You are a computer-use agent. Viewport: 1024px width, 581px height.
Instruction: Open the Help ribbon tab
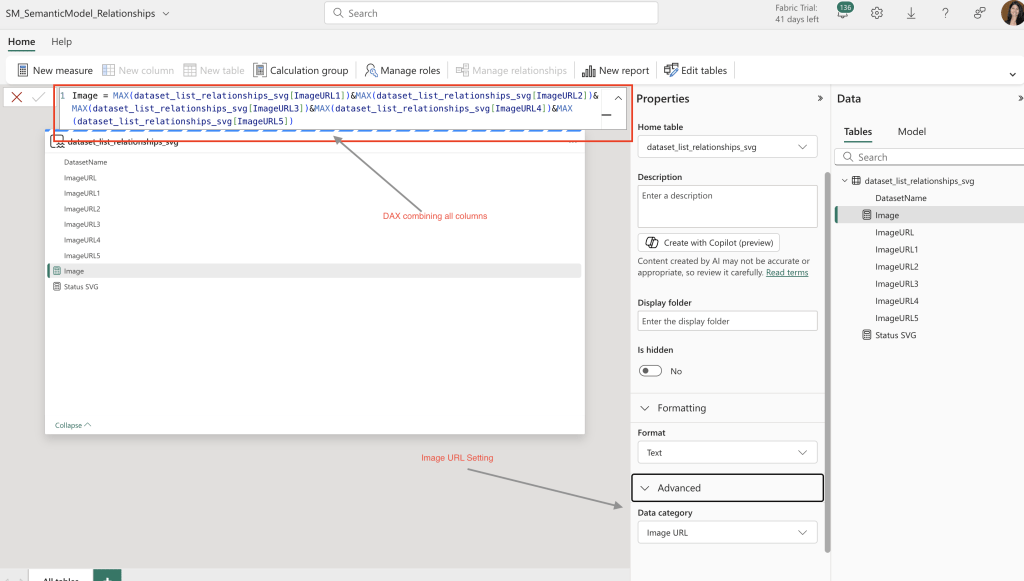coord(61,42)
